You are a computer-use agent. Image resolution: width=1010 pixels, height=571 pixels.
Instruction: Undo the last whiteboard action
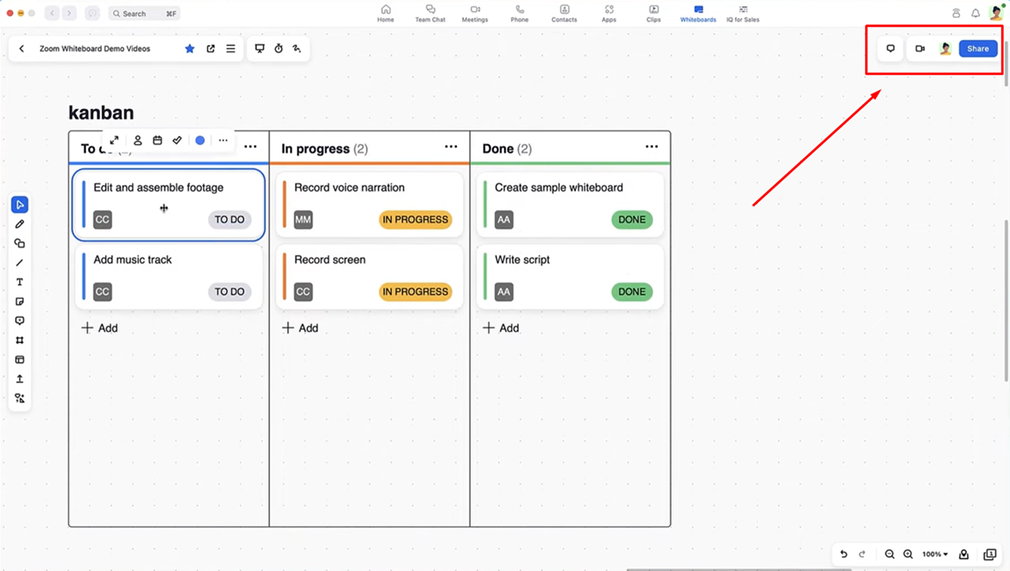click(x=843, y=554)
